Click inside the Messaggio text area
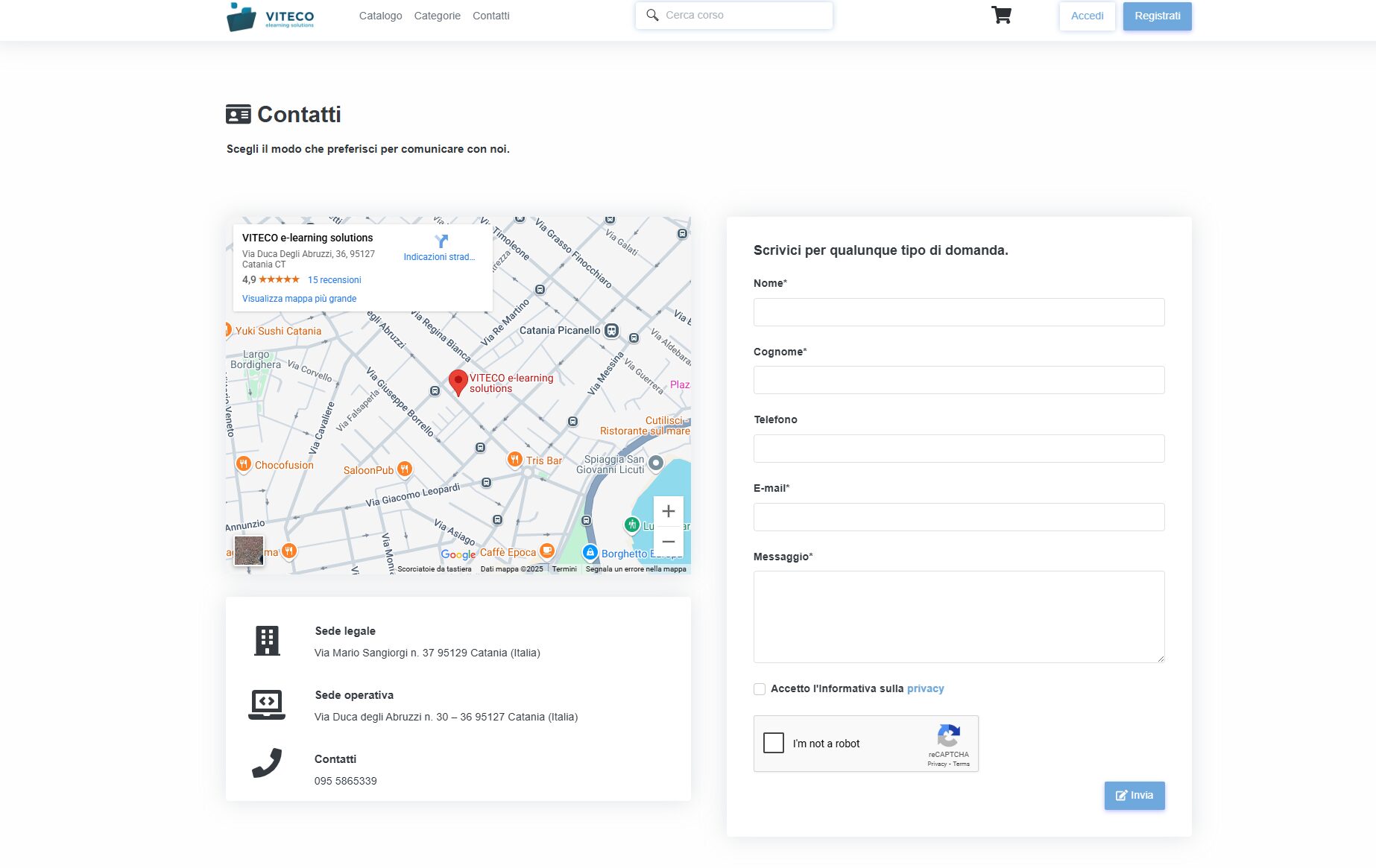Screen dimensions: 1376x868 pyautogui.click(x=959, y=616)
